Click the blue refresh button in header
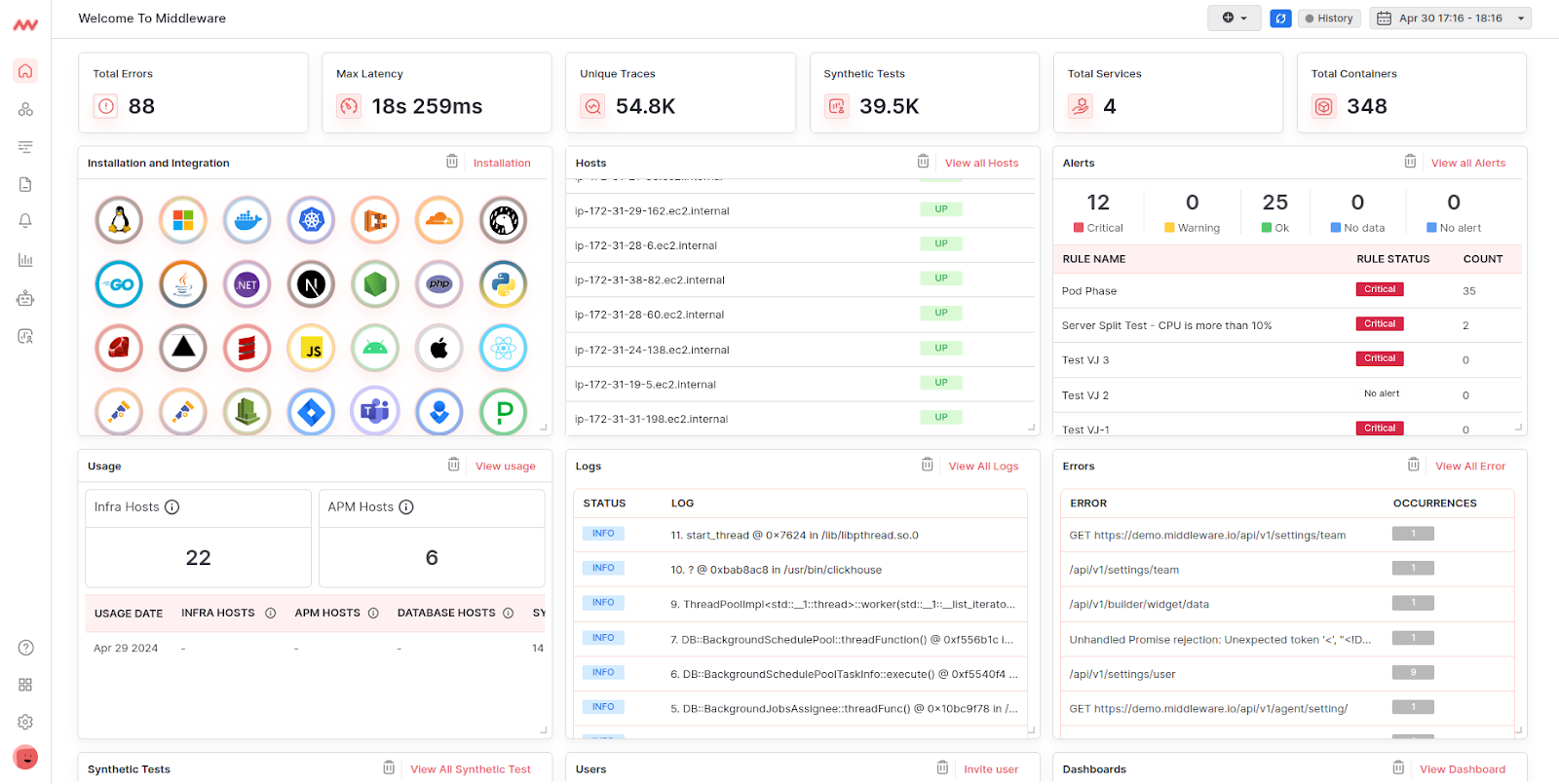 click(x=1280, y=18)
